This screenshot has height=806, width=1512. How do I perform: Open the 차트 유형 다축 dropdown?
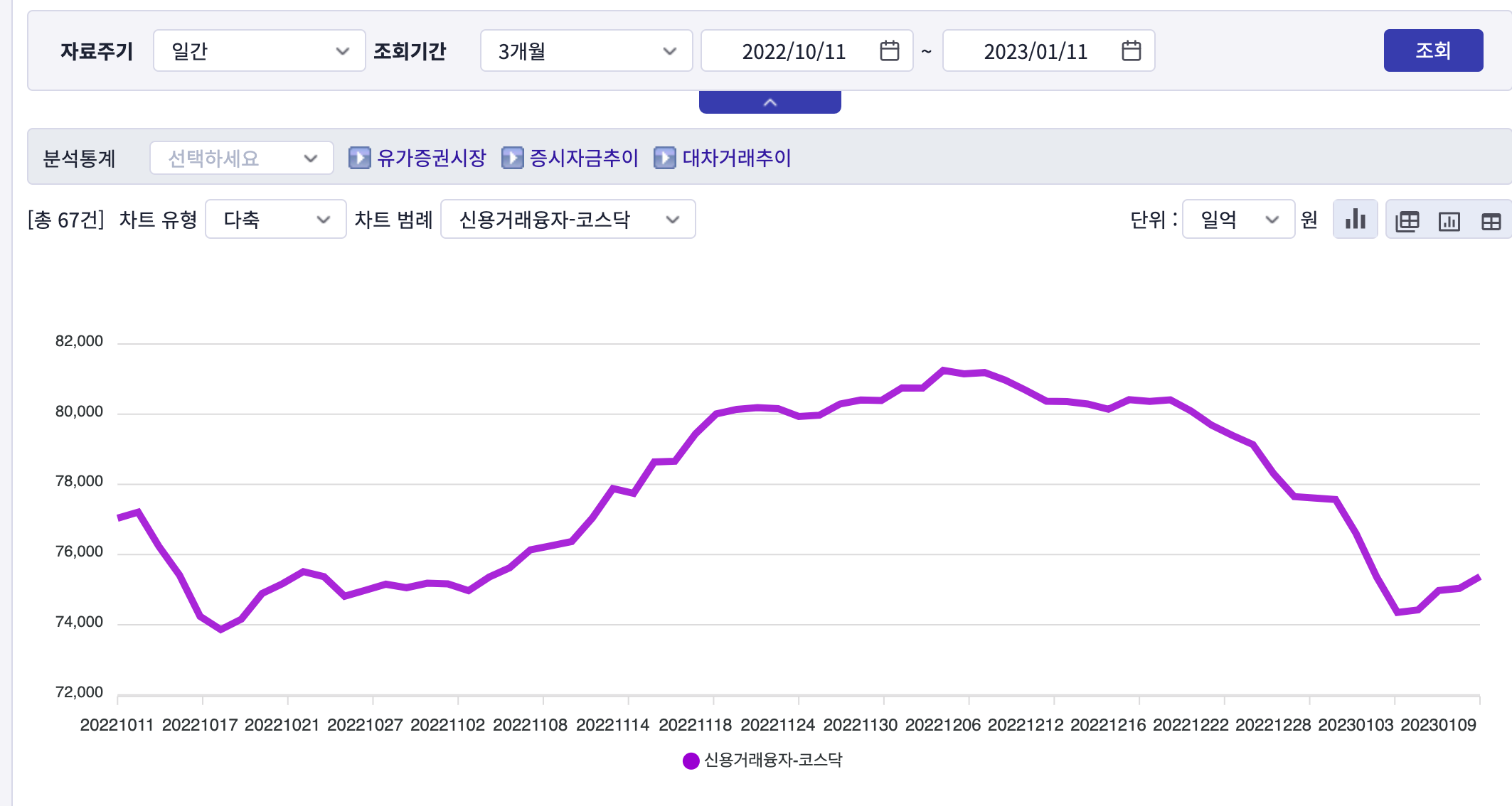[x=275, y=220]
